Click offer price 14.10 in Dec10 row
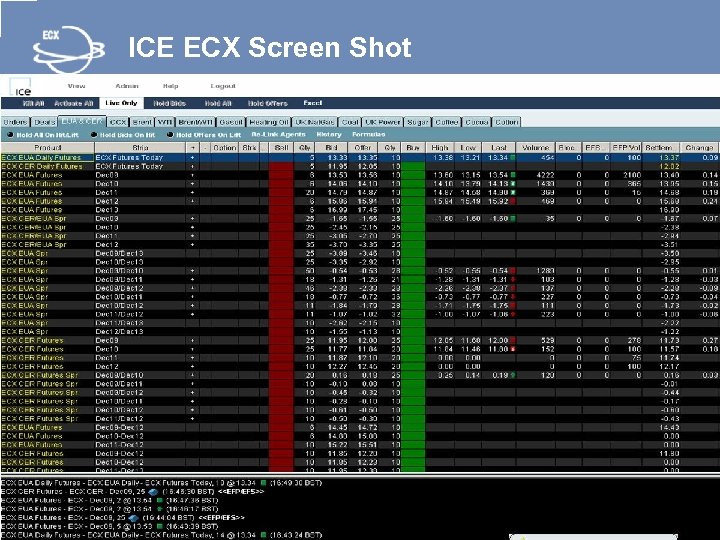 (x=367, y=184)
